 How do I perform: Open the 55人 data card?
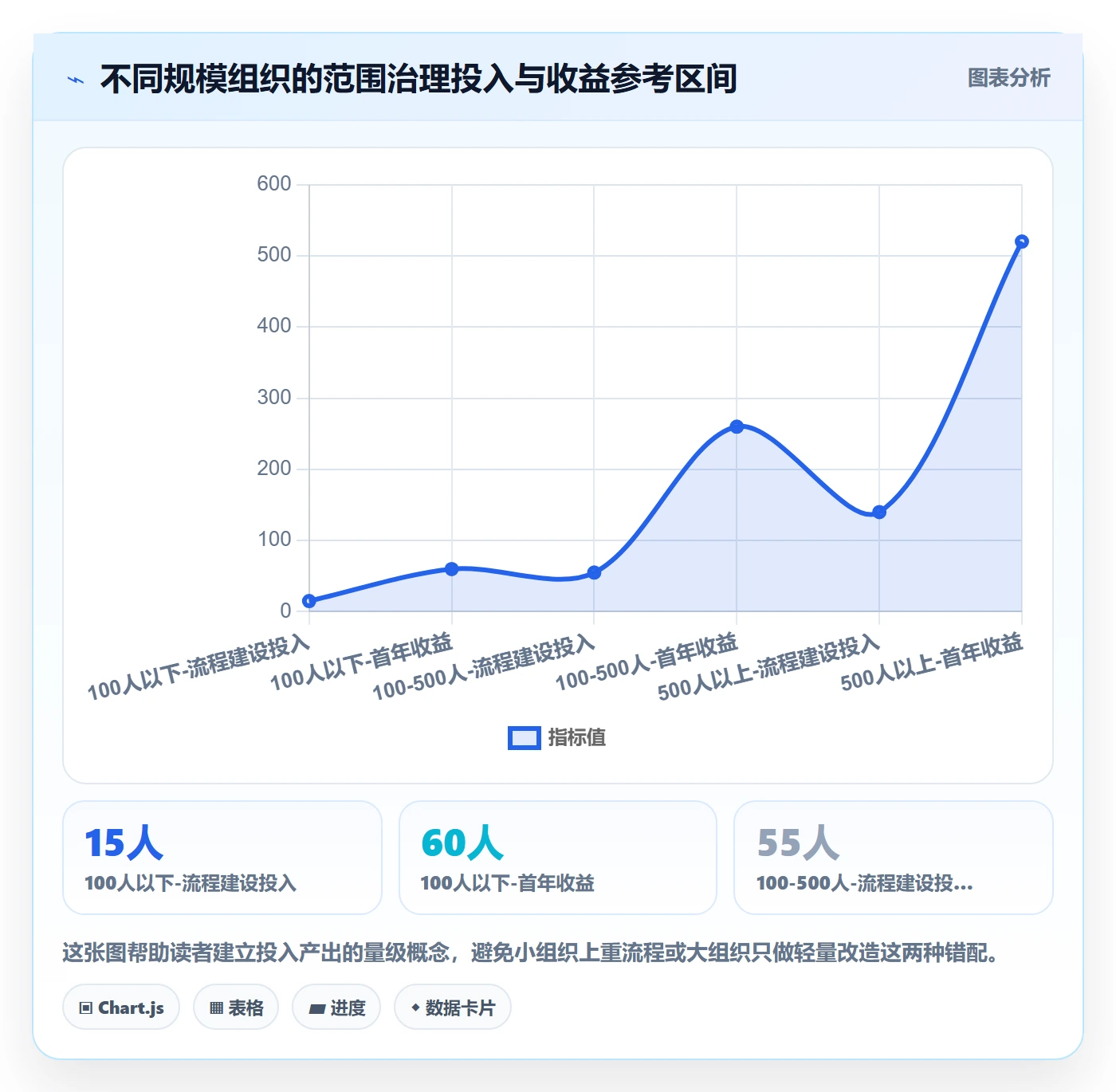(894, 858)
